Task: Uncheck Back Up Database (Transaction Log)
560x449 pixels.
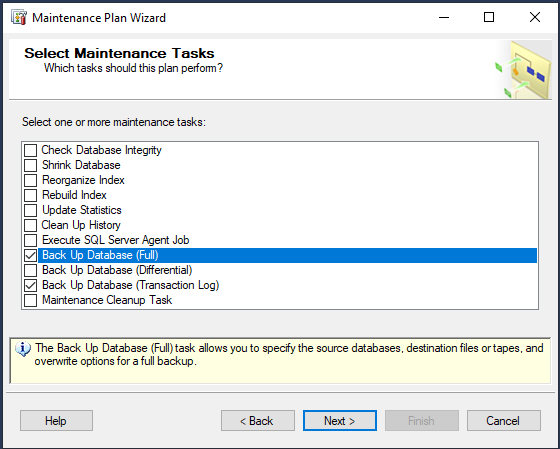Action: (30, 285)
